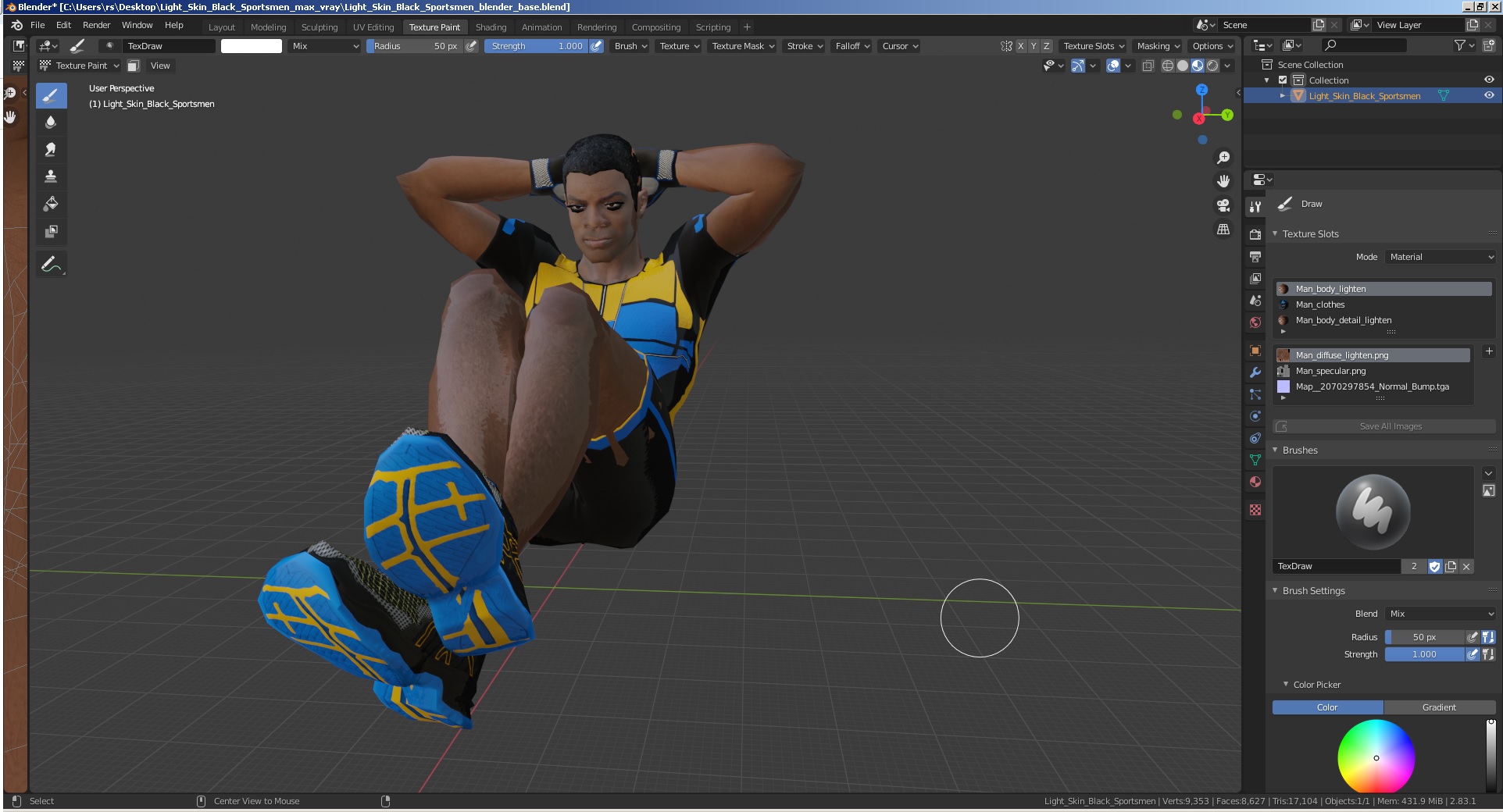The image size is (1503, 812).
Task: Open Render properties tab
Action: click(x=1255, y=234)
